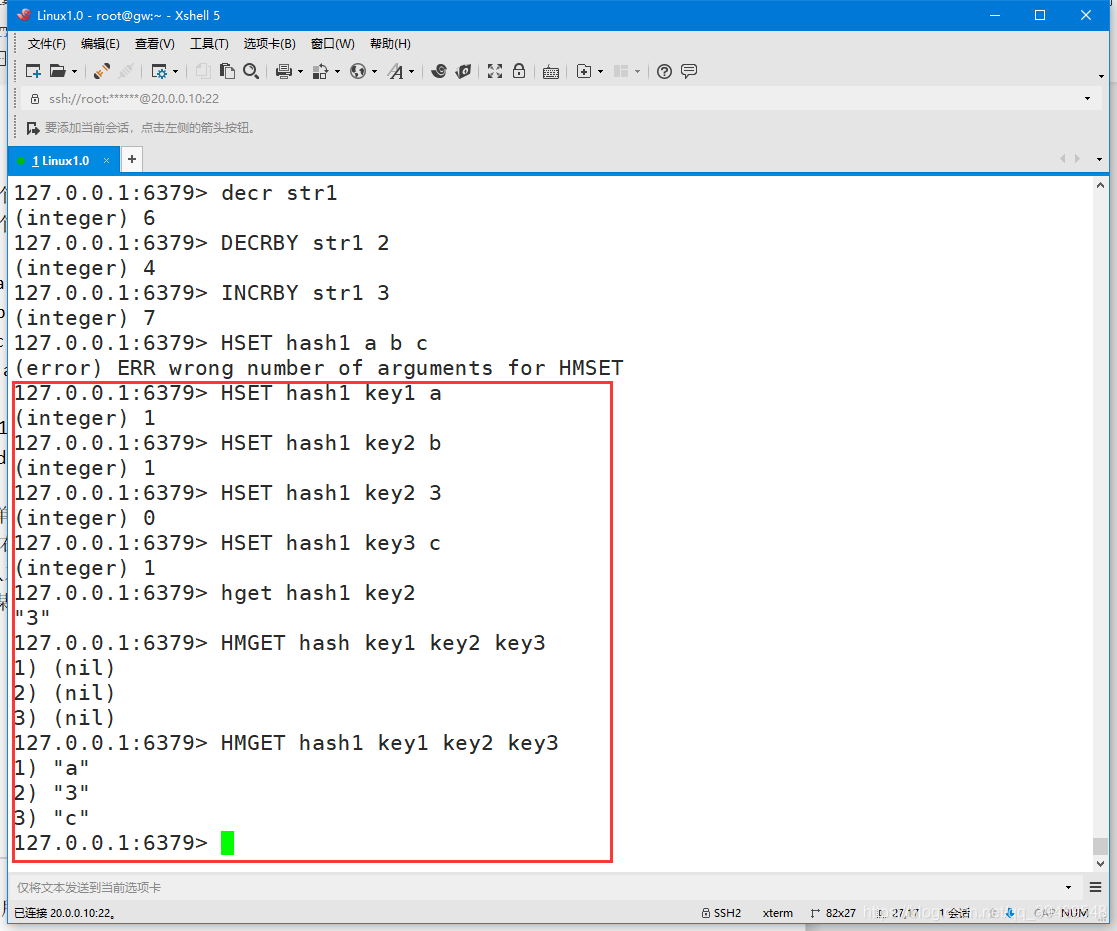Click the 'ERR wrong number of arguments' line
Screen dimensions: 1117x931
(318, 368)
